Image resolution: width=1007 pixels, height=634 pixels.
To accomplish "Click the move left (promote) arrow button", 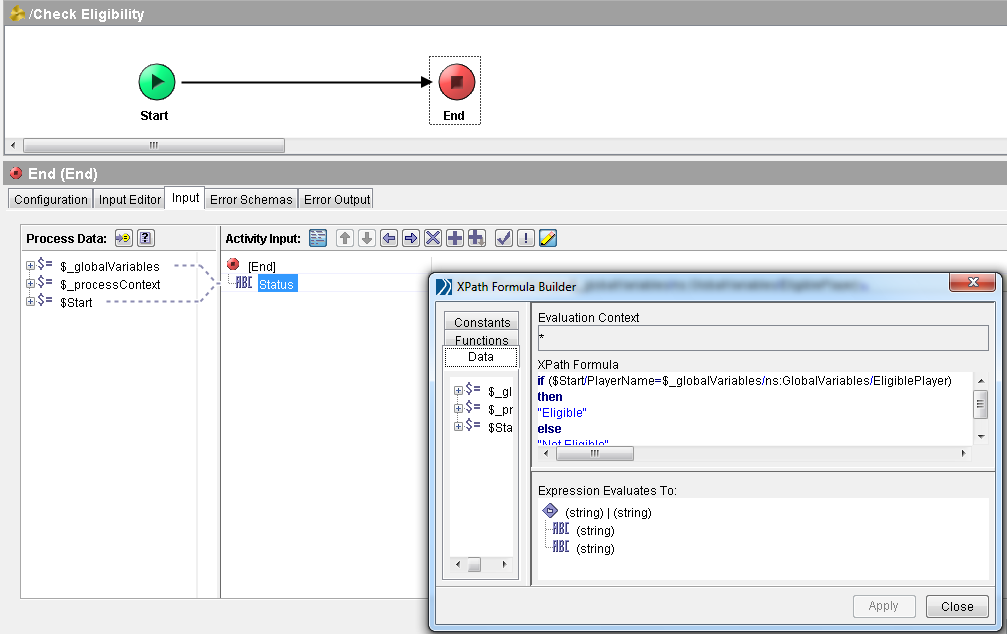I will pos(389,238).
